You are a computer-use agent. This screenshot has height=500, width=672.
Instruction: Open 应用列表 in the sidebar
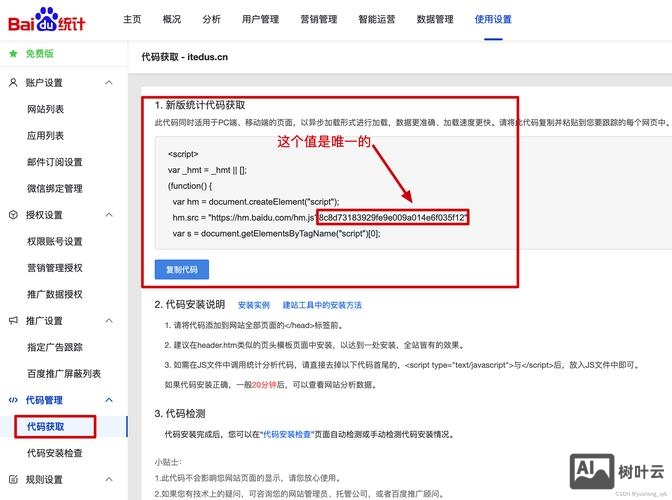pos(45,136)
